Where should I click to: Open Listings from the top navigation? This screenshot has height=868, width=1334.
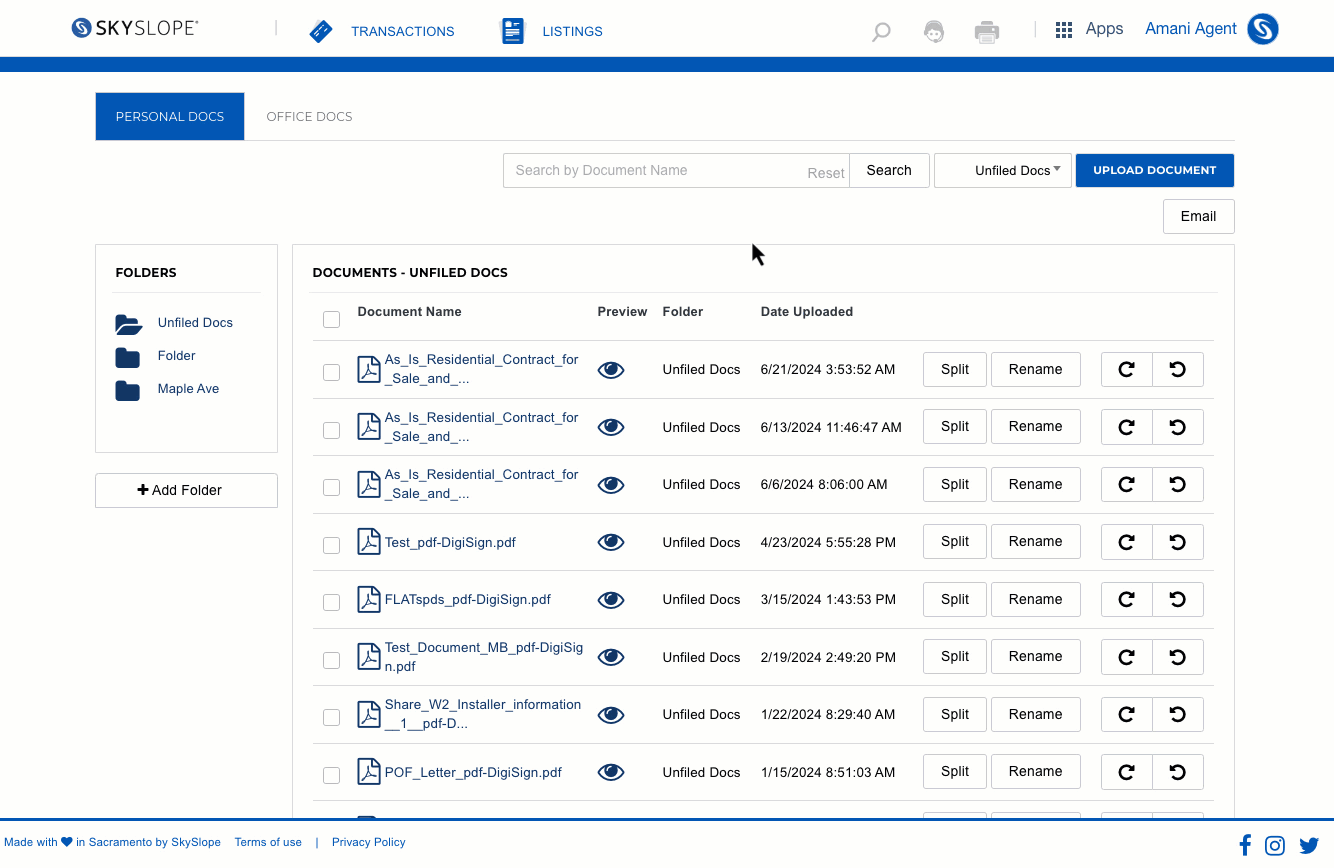click(551, 31)
